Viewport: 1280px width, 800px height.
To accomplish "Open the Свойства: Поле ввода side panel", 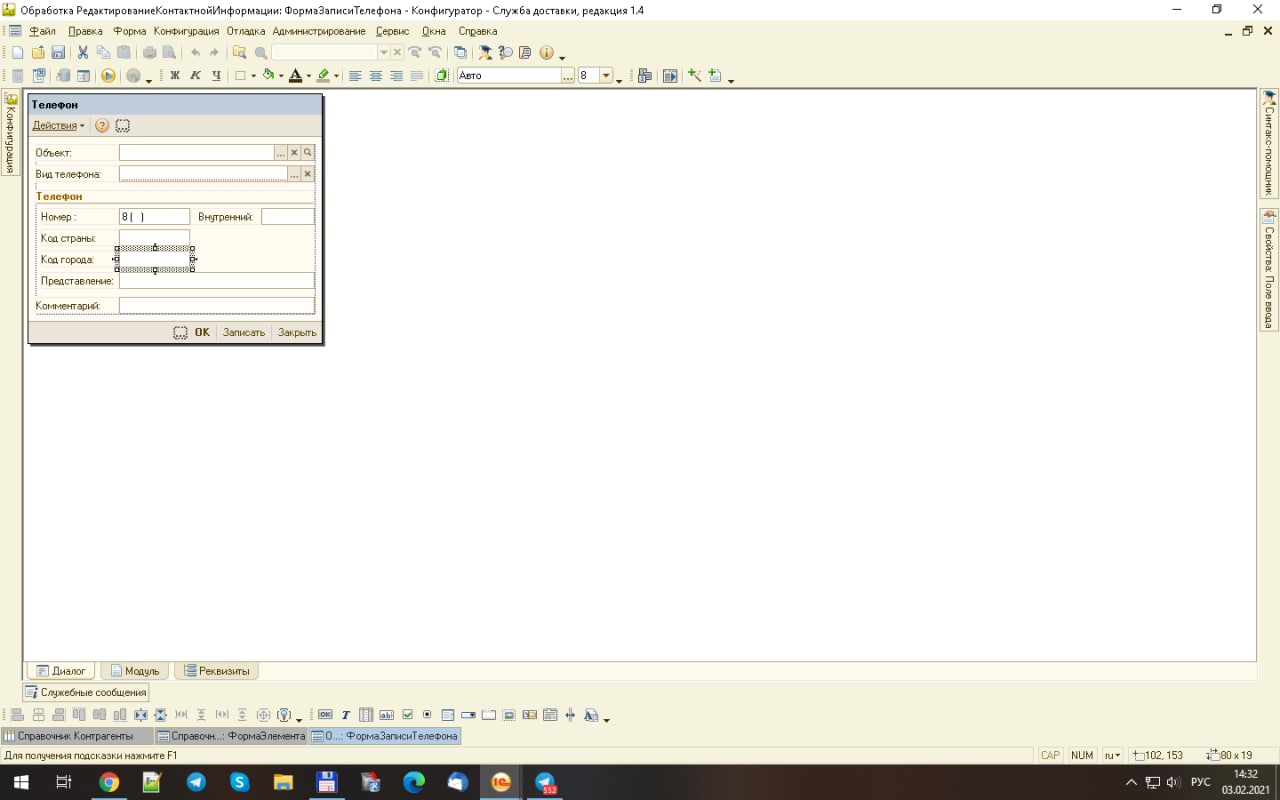I will click(x=1269, y=269).
